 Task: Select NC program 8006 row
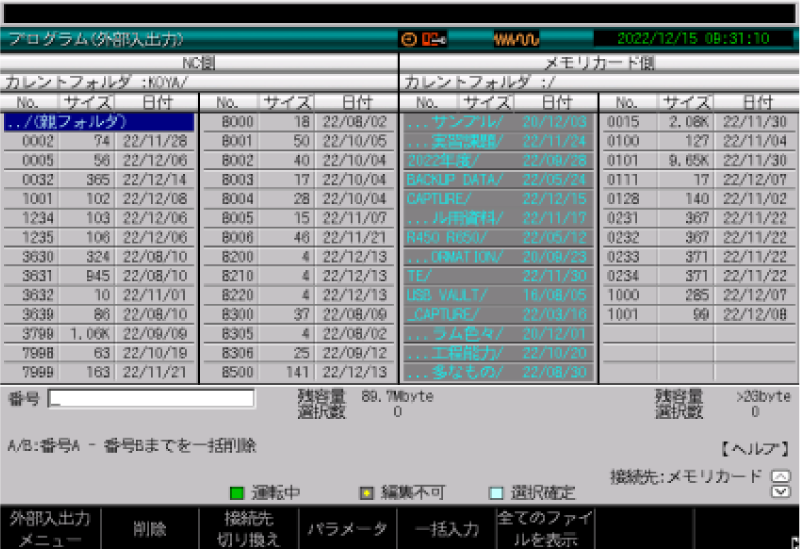pos(298,238)
